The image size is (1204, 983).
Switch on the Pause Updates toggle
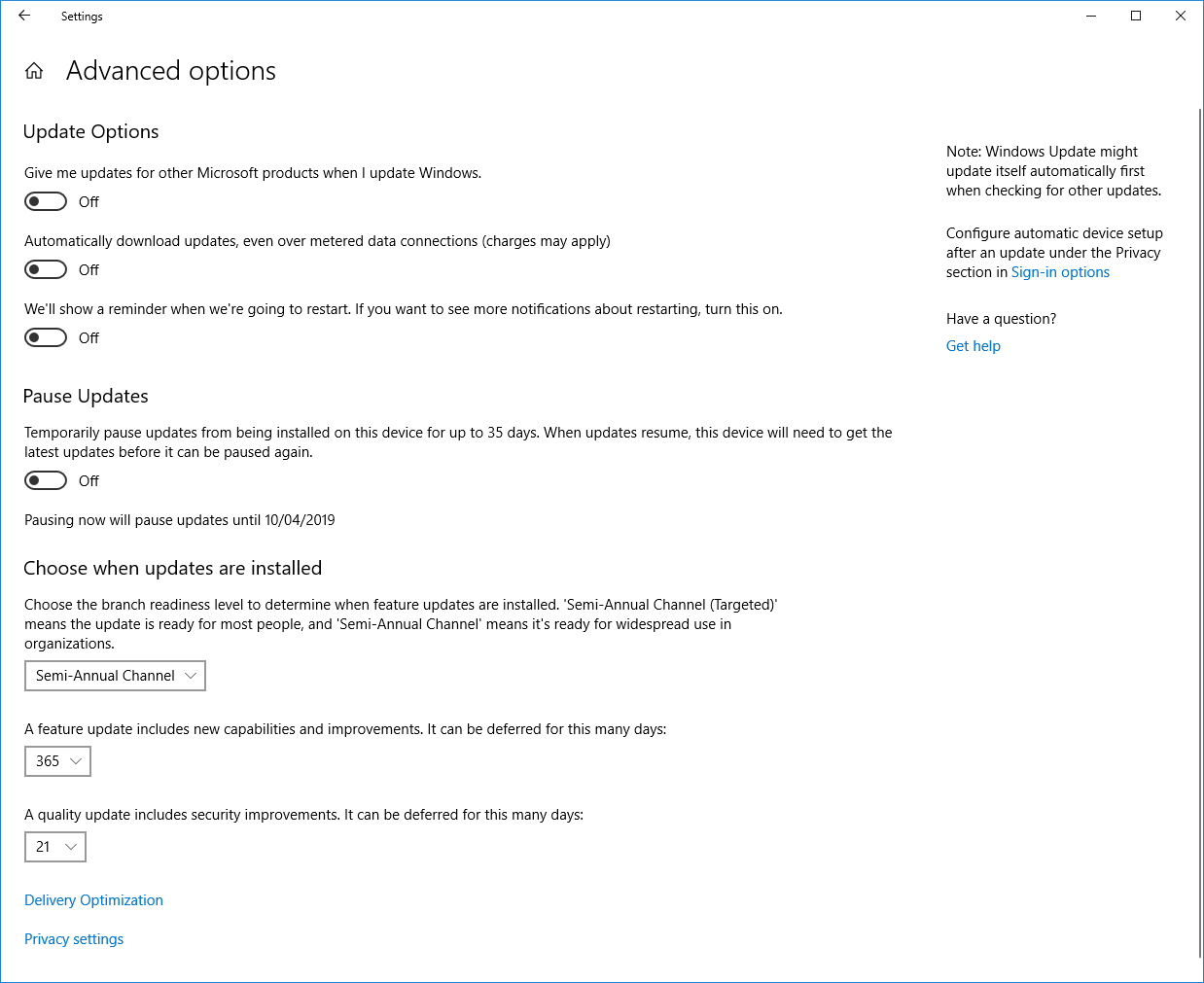[x=46, y=480]
